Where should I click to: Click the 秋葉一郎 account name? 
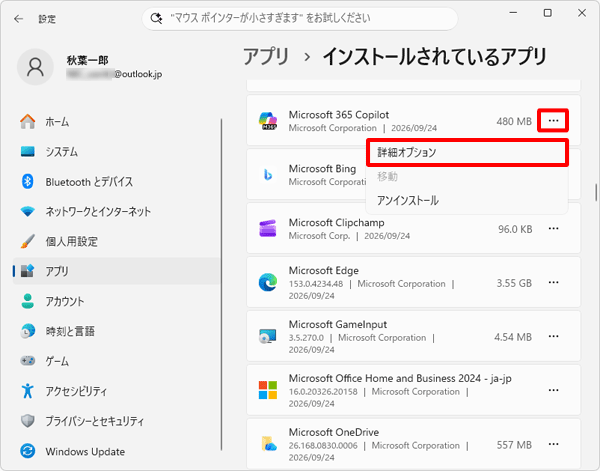coord(87,60)
